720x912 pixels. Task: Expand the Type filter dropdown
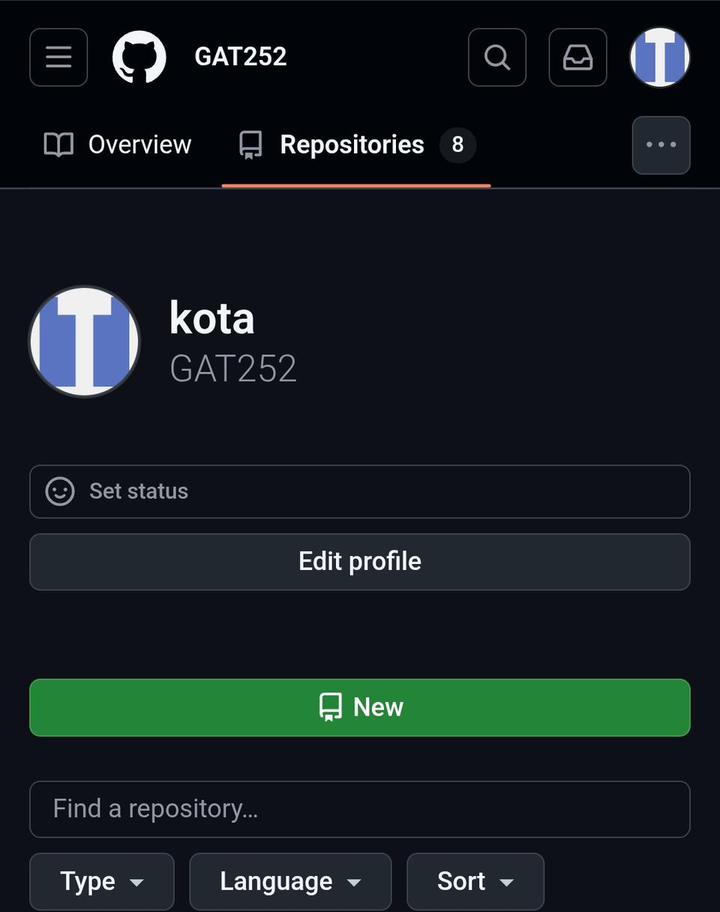click(102, 881)
